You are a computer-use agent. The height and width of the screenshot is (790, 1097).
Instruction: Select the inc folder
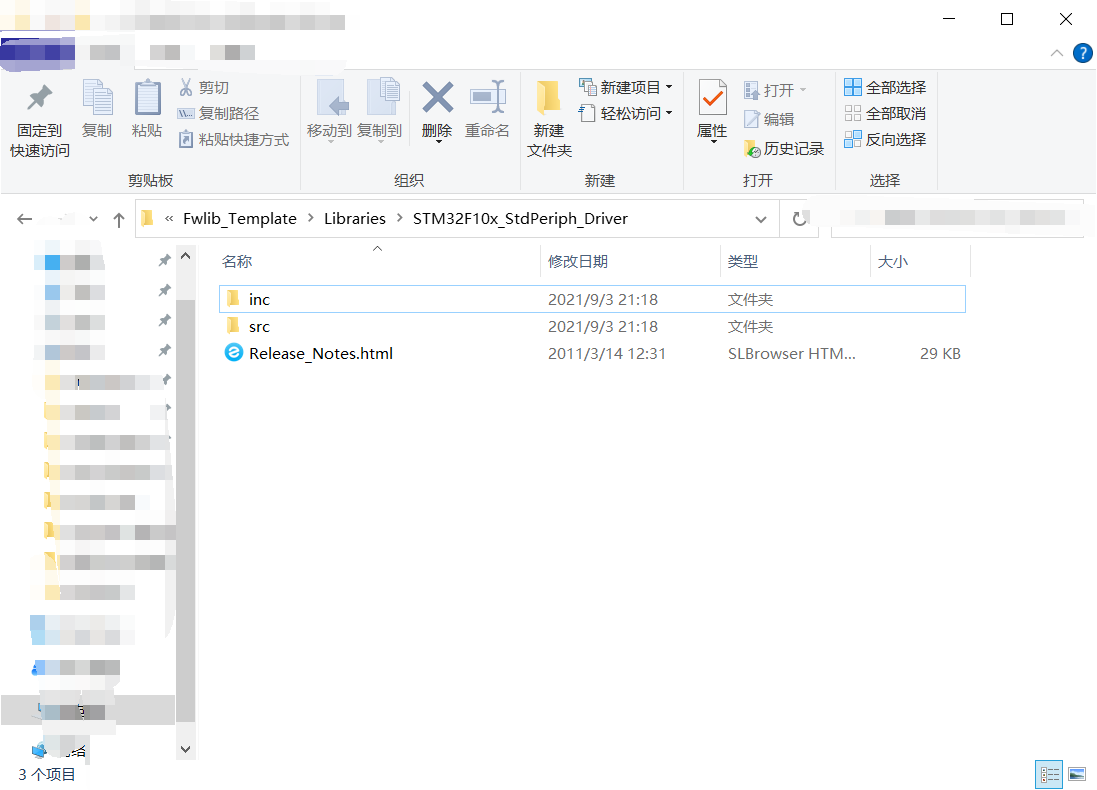pos(592,299)
